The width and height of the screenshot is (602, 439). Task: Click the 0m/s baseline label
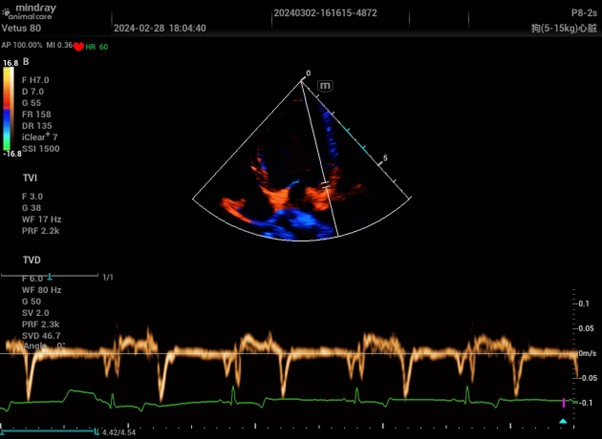point(586,354)
